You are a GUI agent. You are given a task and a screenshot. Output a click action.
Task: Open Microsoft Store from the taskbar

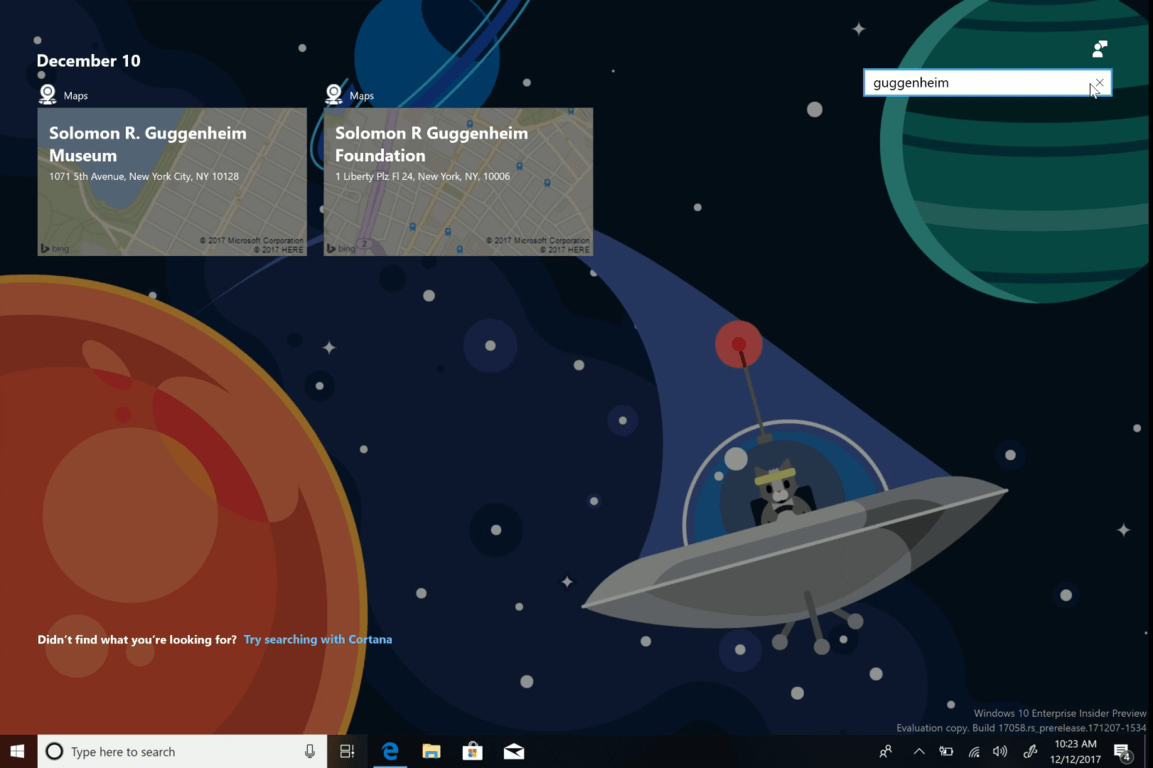pos(472,751)
